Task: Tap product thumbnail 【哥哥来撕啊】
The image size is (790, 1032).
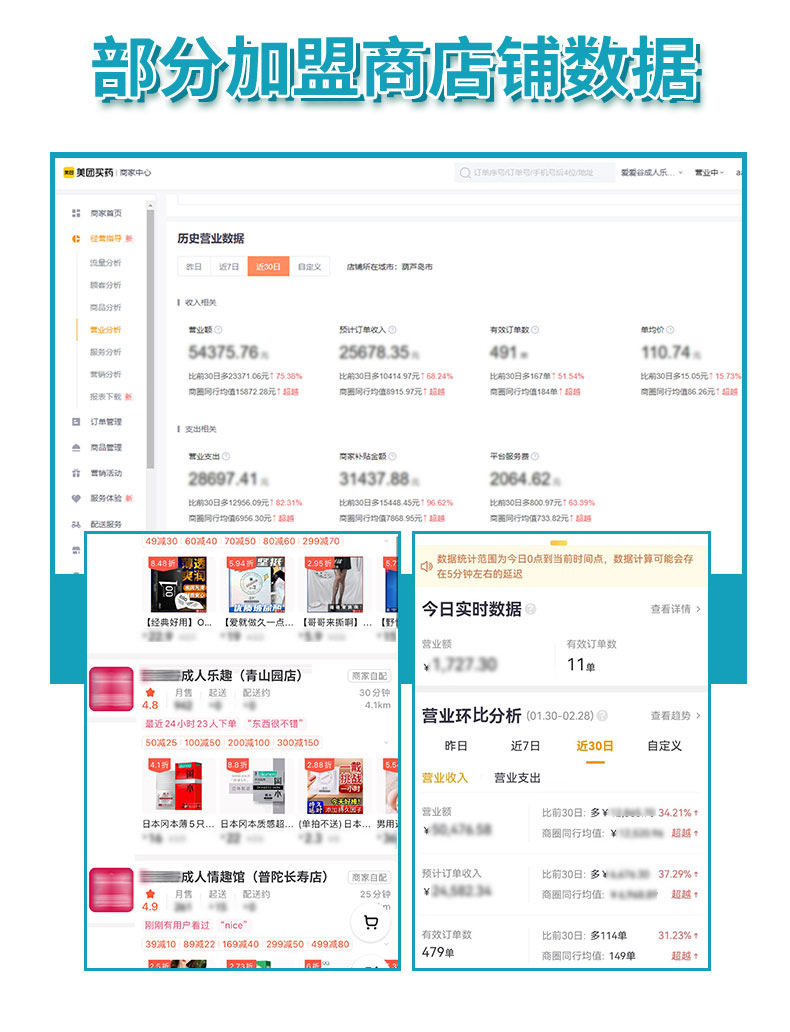Action: 334,584
